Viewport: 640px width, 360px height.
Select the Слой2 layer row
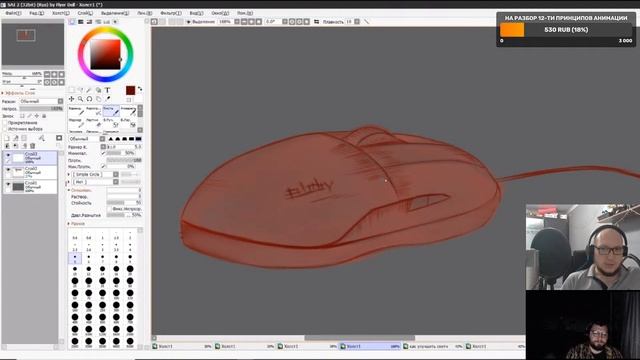[30, 172]
